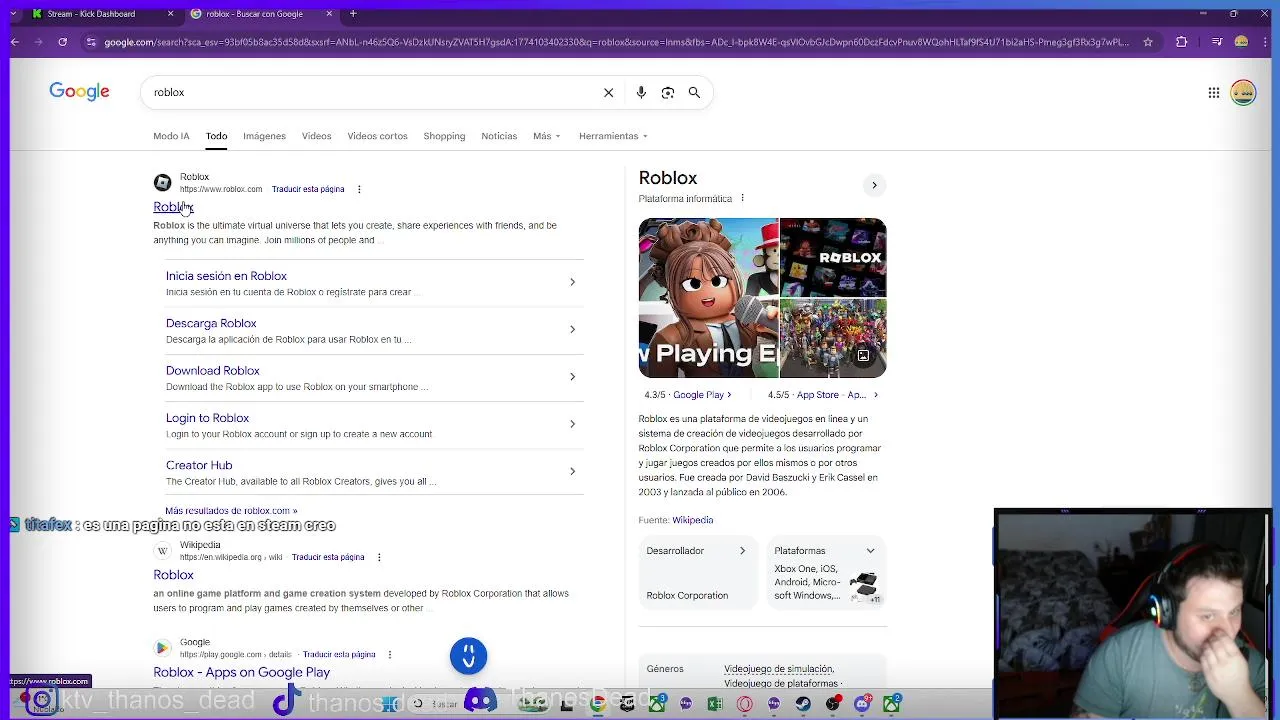Screen dimensions: 1280x720
Task: Open new browser tab
Action: click(353, 14)
